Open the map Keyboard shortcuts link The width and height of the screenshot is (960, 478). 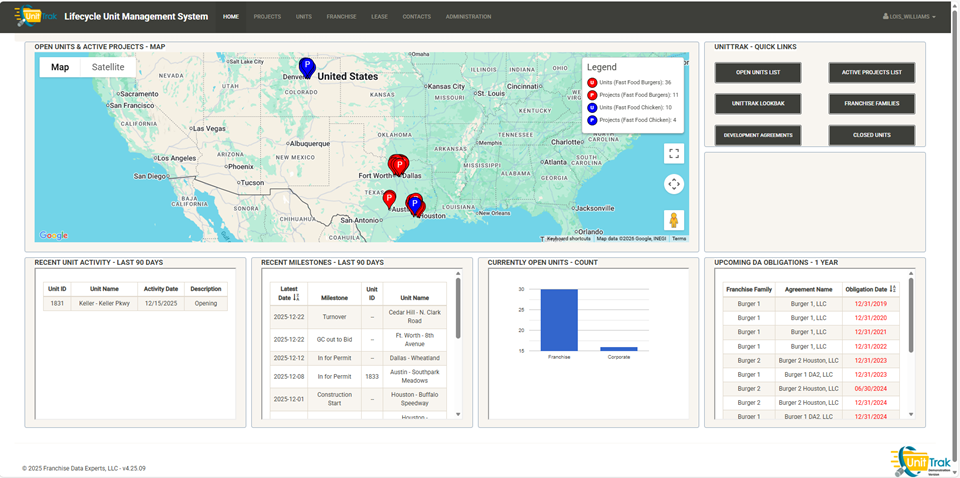coord(568,239)
